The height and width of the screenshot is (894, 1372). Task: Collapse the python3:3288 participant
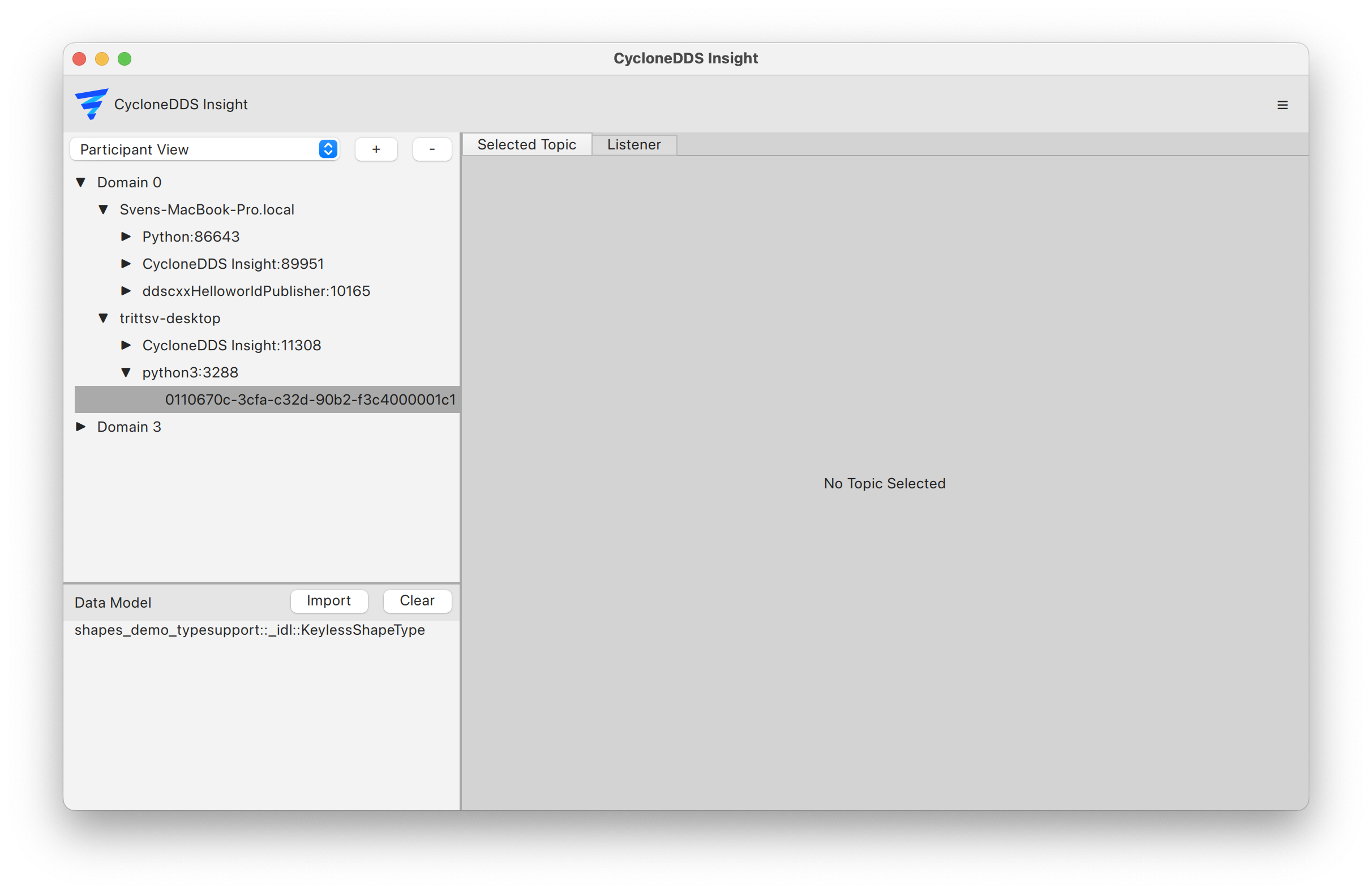127,372
